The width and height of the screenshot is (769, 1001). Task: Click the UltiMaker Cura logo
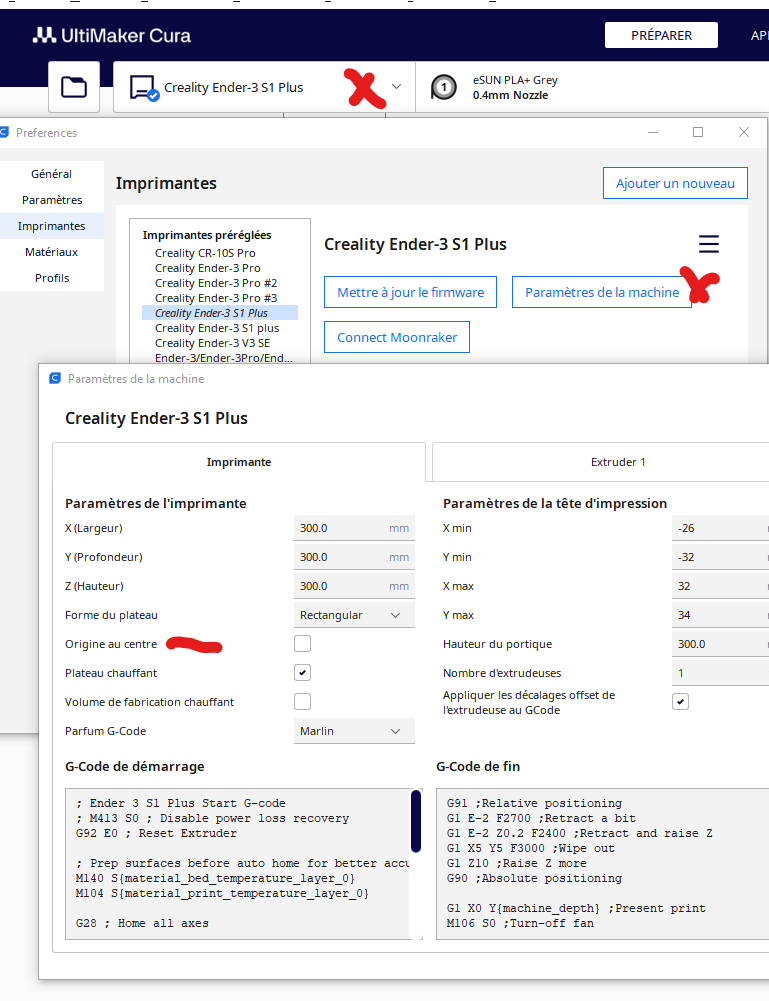112,35
